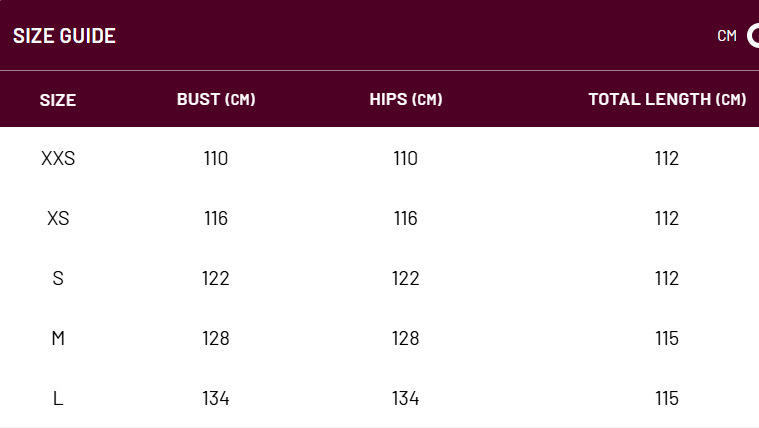Select the HIPS (CM) column header
759x428 pixels.
coord(406,99)
